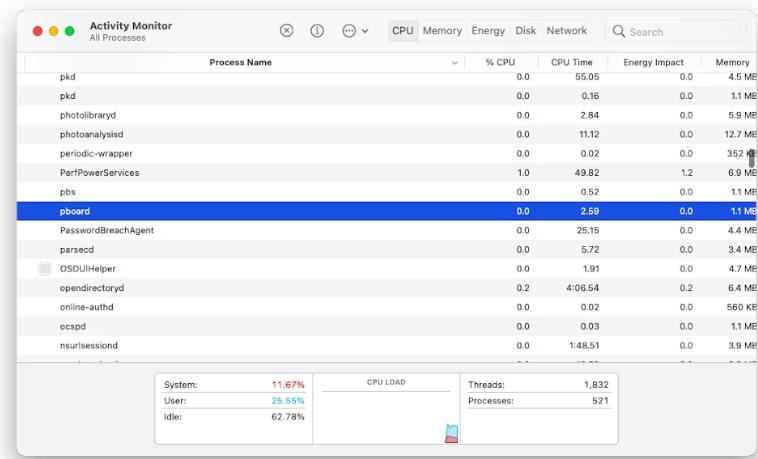Click the Threads count 1,832
This screenshot has height=459, width=758.
[596, 385]
